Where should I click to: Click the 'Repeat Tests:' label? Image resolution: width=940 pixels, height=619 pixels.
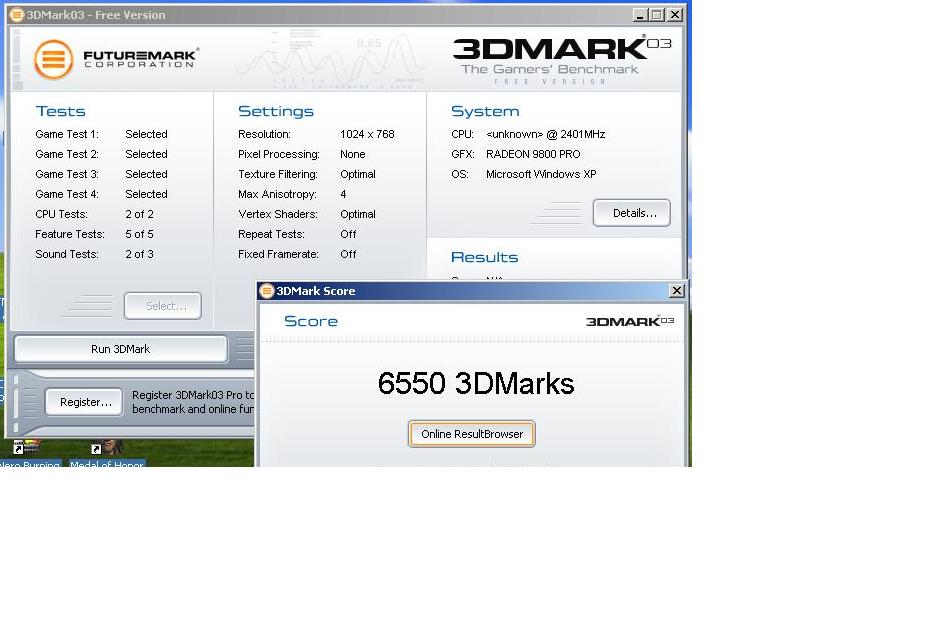tap(271, 234)
